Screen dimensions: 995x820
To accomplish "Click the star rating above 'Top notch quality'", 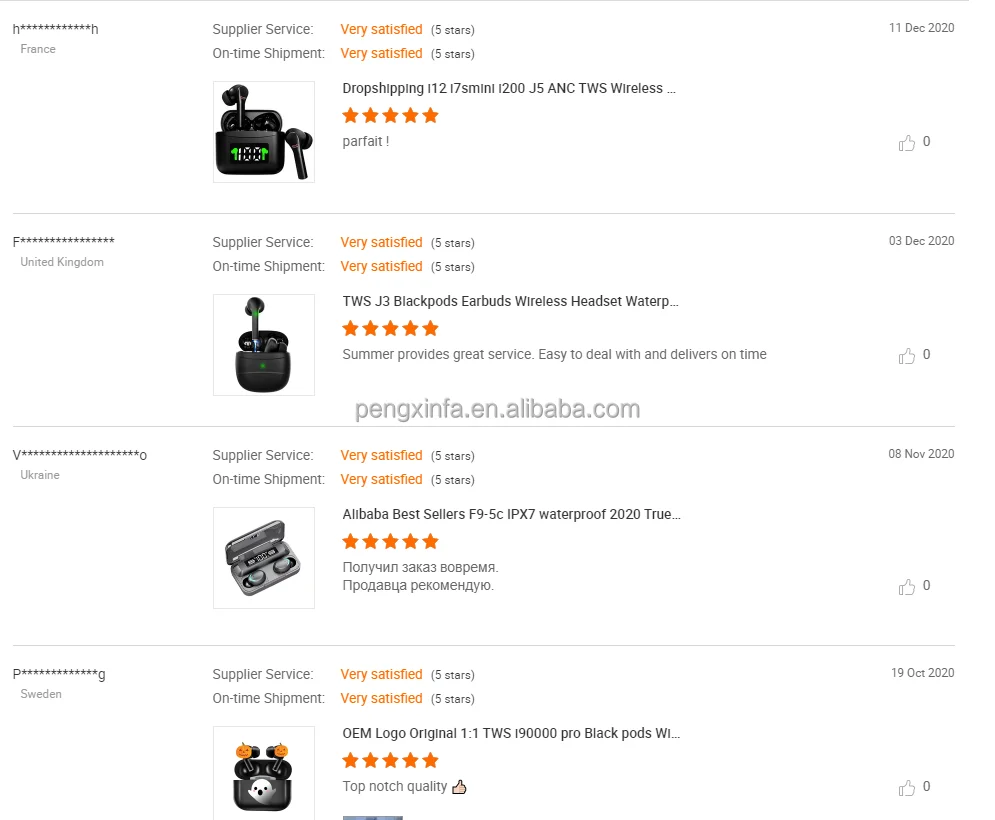I will click(x=390, y=760).
